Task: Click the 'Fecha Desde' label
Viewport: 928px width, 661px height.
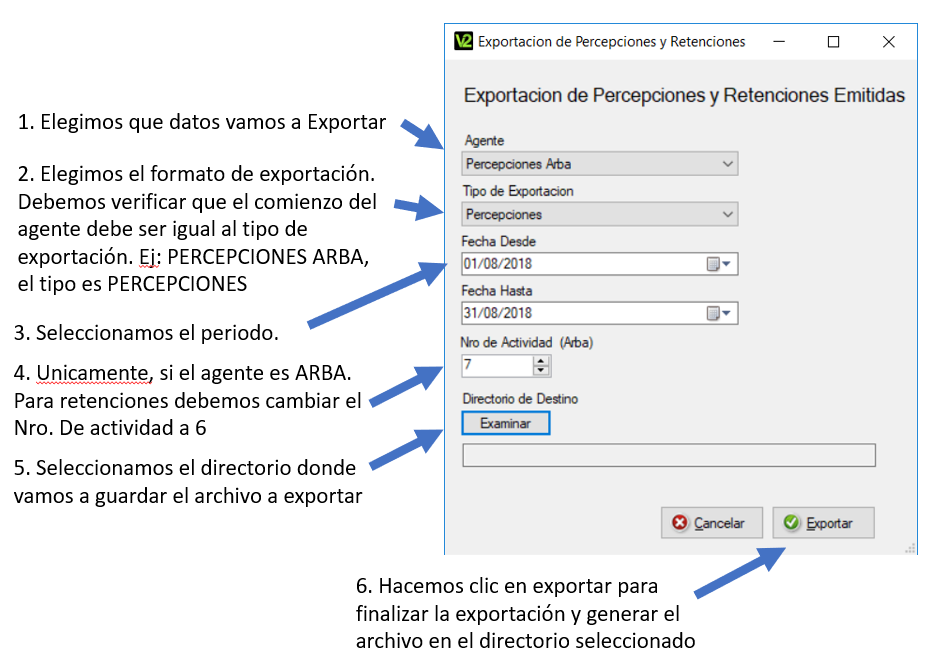Action: tap(498, 241)
